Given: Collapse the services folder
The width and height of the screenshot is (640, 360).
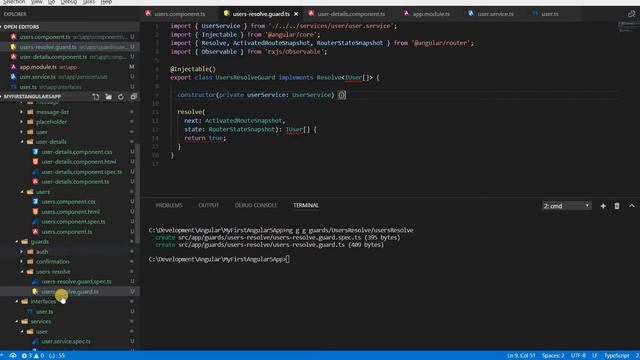Looking at the screenshot, I should (40, 322).
